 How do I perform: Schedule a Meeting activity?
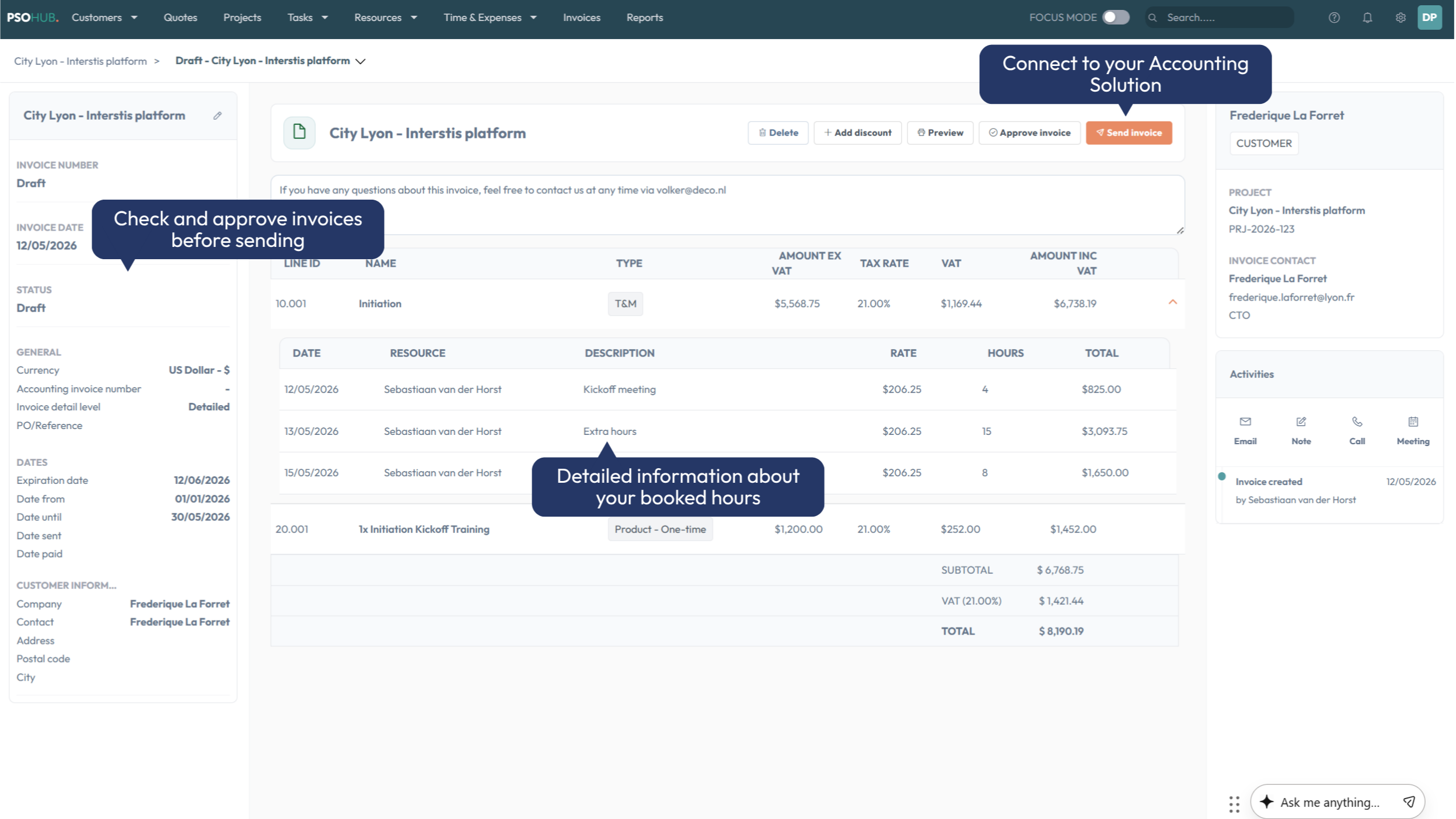click(1413, 431)
